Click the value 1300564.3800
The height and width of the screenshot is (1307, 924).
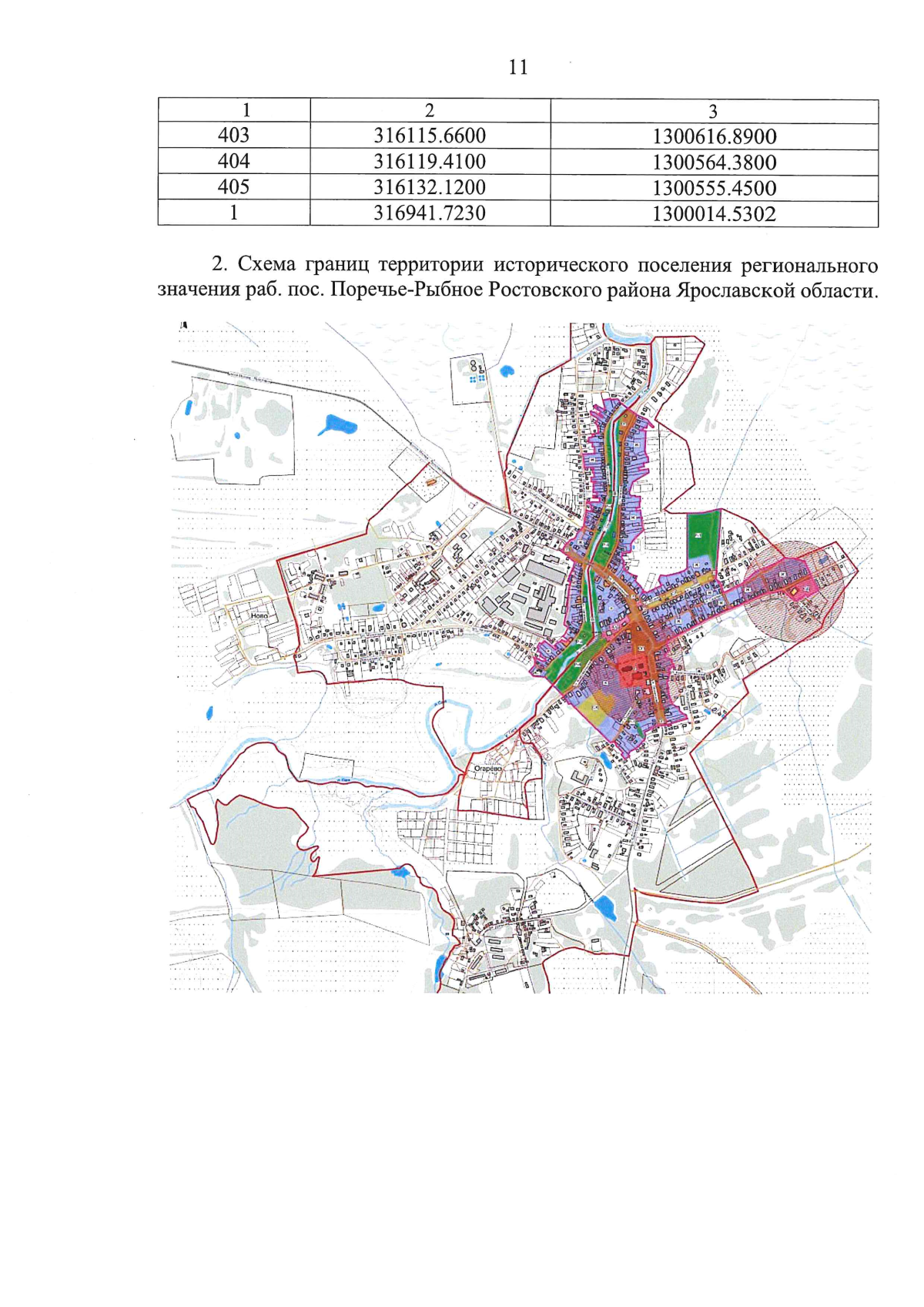pyautogui.click(x=714, y=163)
